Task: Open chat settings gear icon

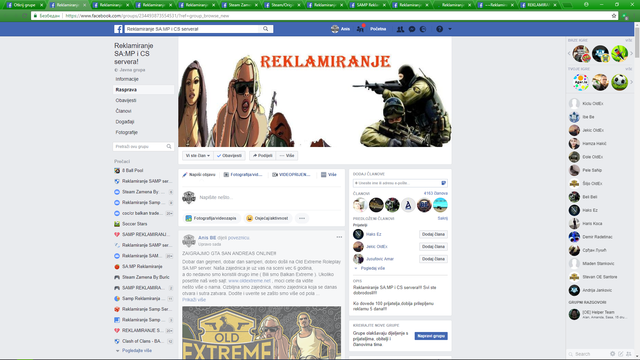Action: (x=612, y=354)
